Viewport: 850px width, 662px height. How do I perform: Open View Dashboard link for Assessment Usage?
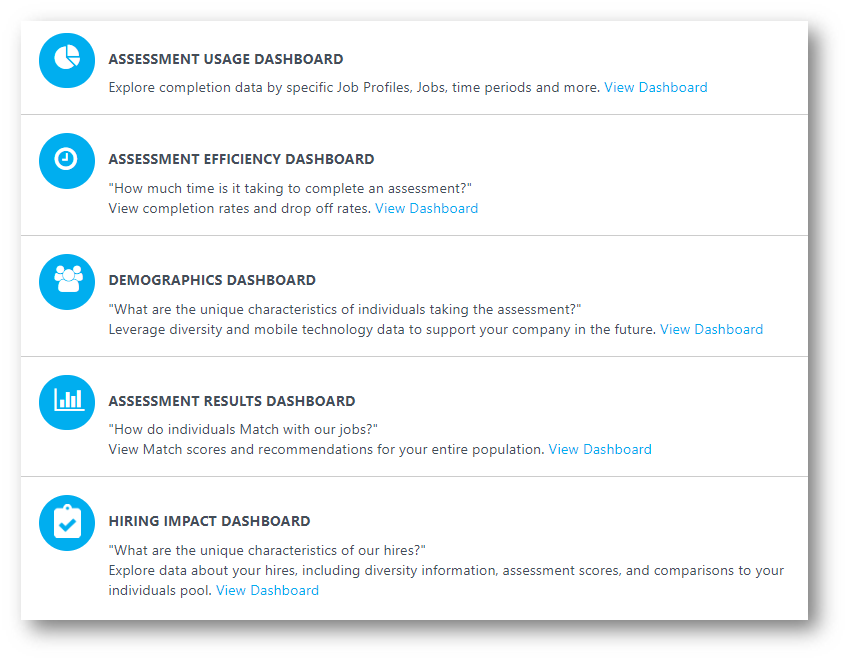[x=655, y=87]
